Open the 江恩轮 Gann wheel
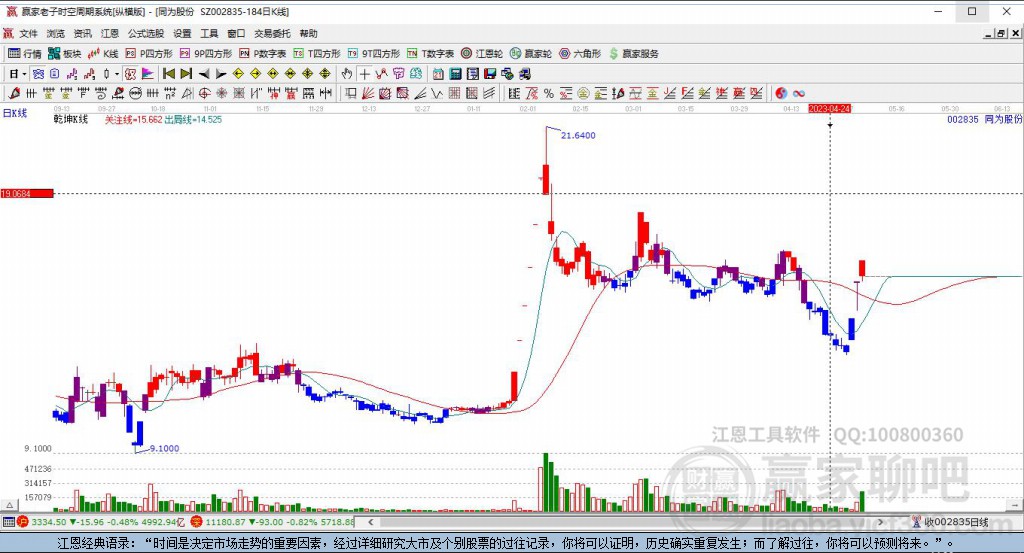Viewport: 1024px width, 553px height. click(x=482, y=54)
